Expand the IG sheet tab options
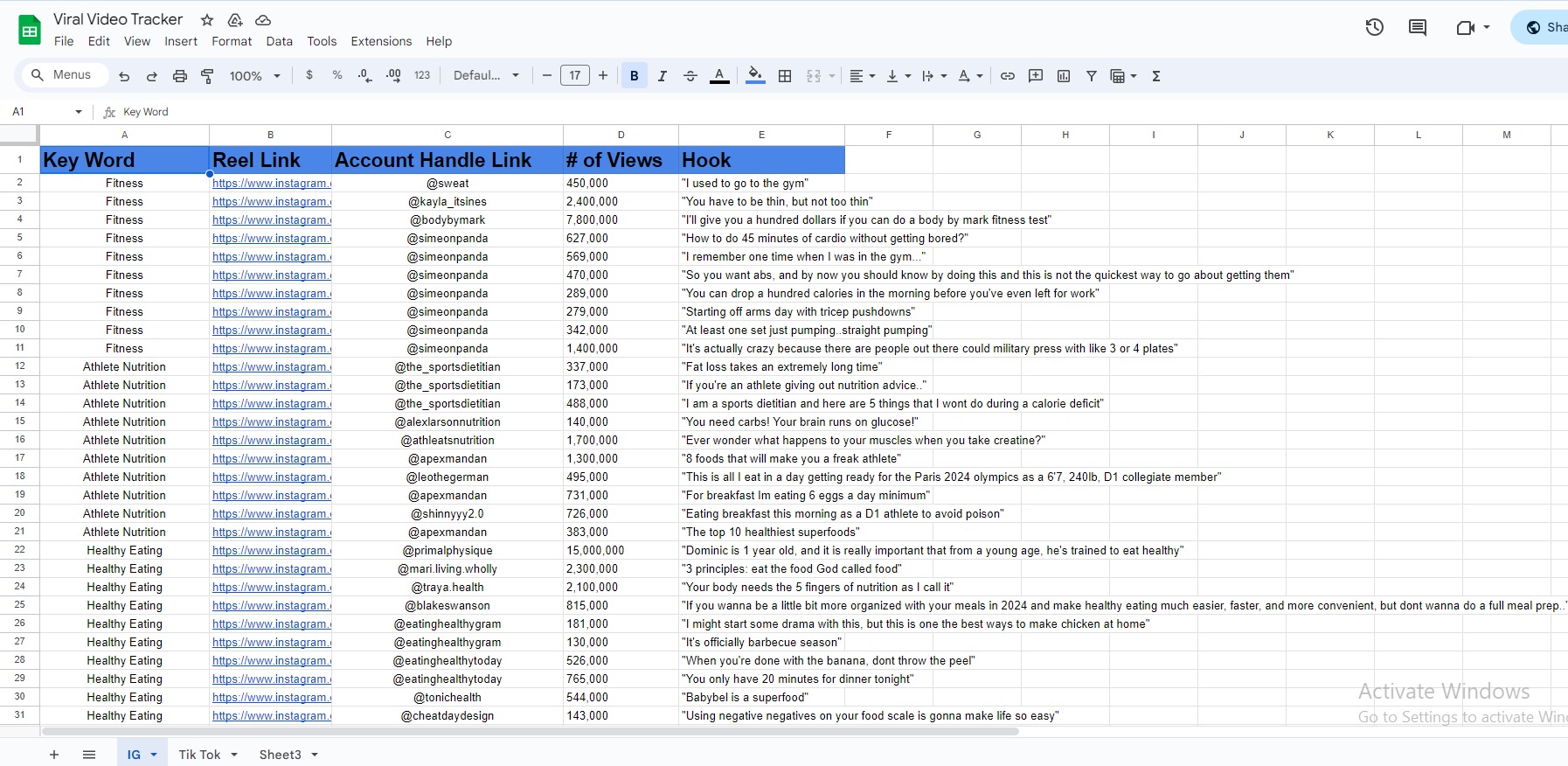Screen dimensions: 1568x766 coord(154,755)
